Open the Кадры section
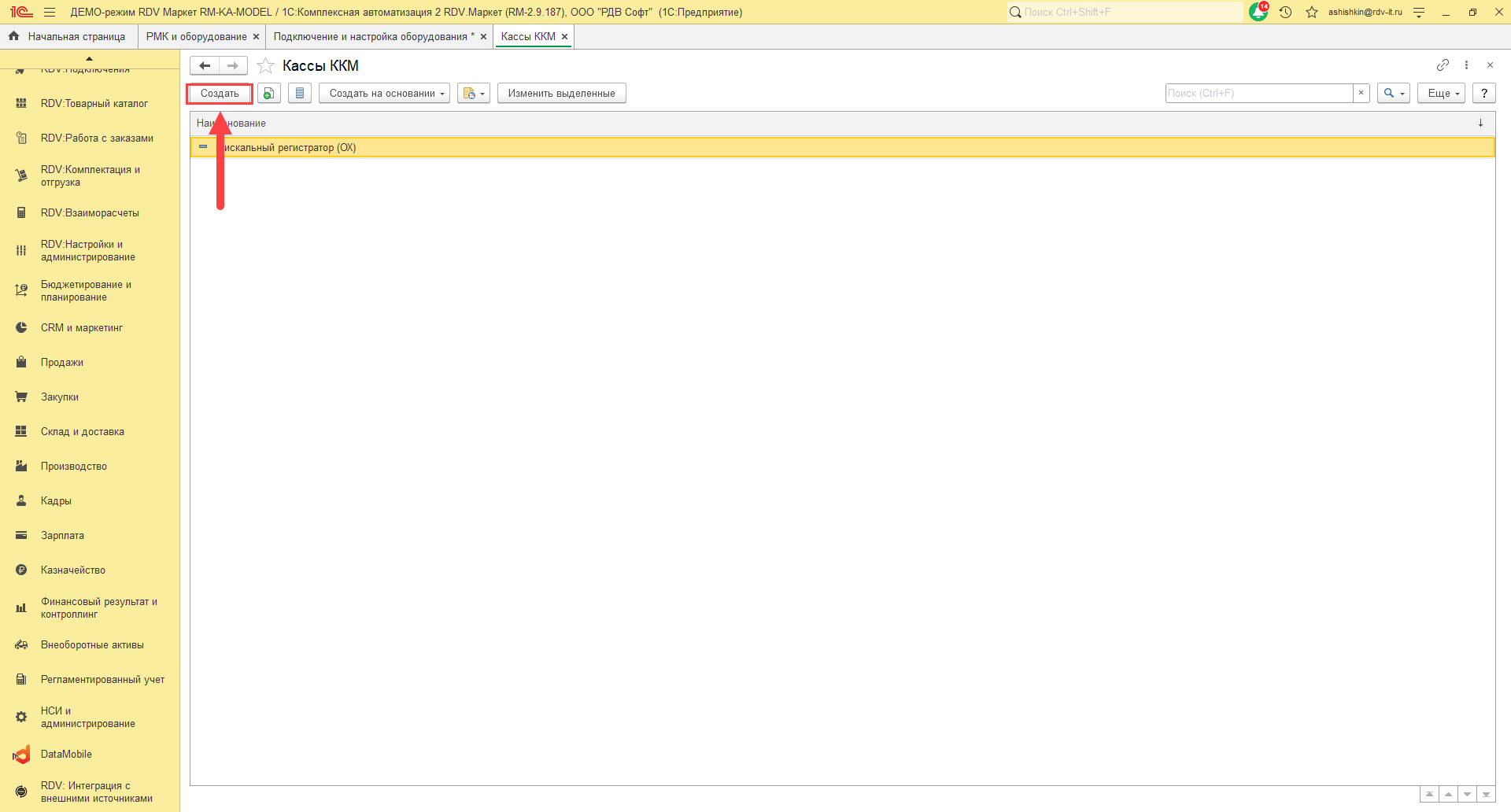Image resolution: width=1511 pixels, height=812 pixels. point(90,500)
